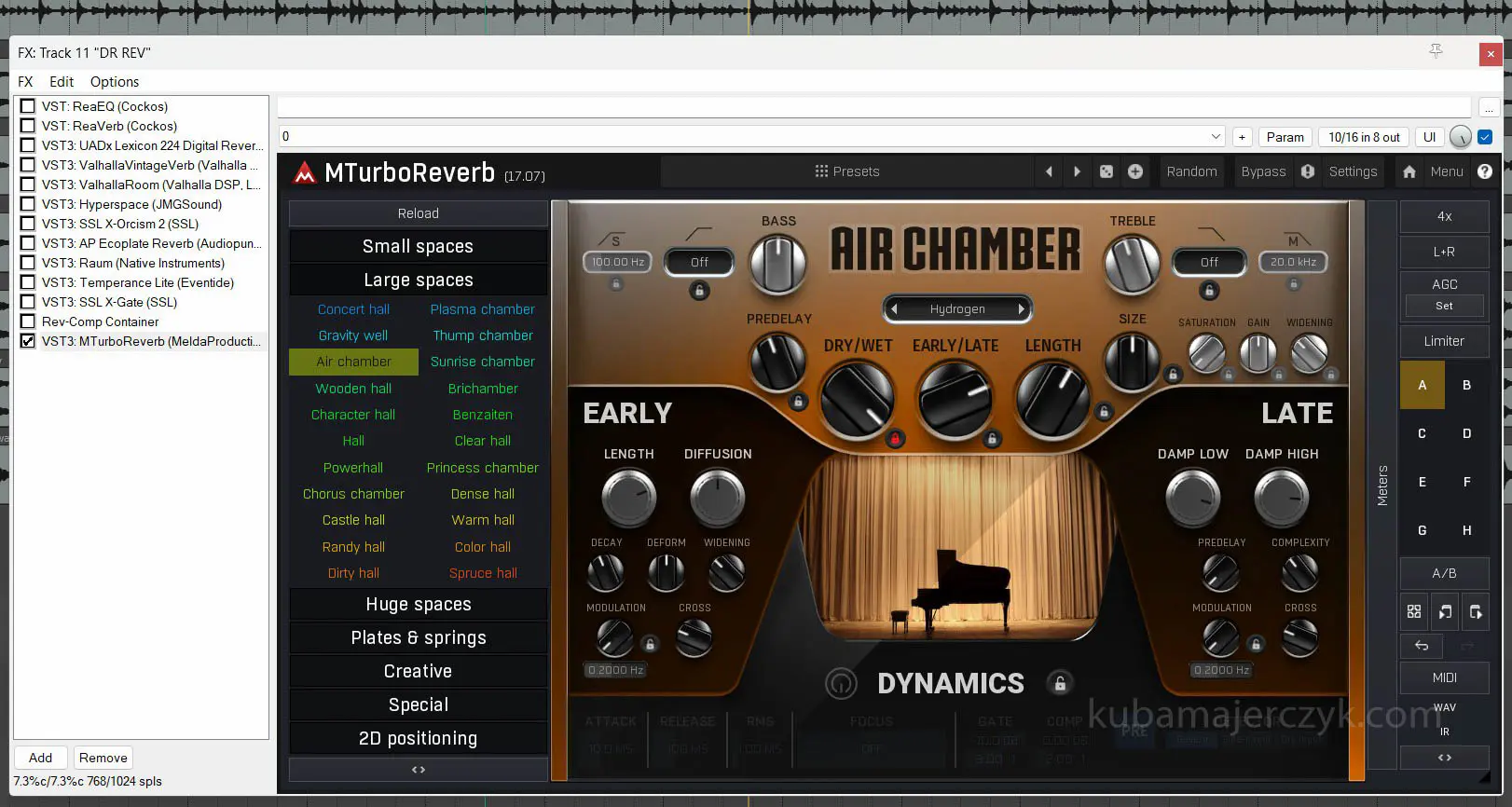Expand the Huge spaces category

[418, 604]
